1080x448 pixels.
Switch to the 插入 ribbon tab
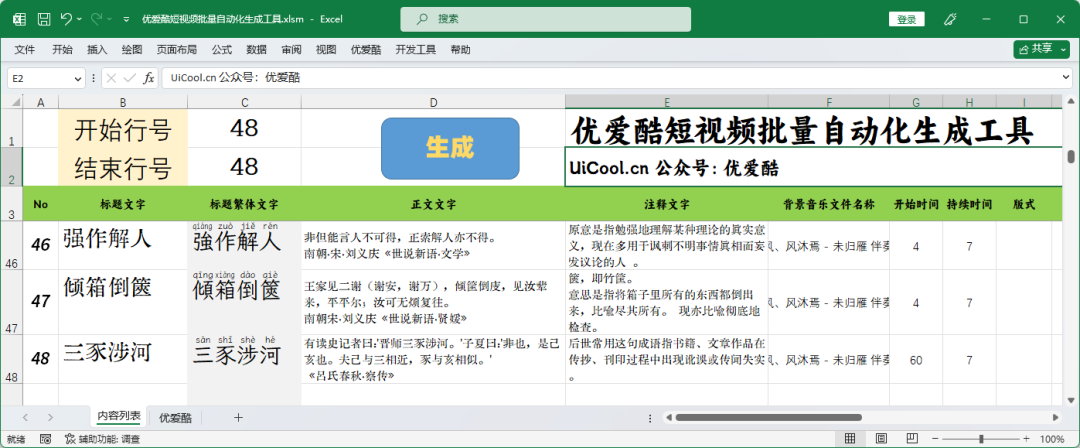97,50
